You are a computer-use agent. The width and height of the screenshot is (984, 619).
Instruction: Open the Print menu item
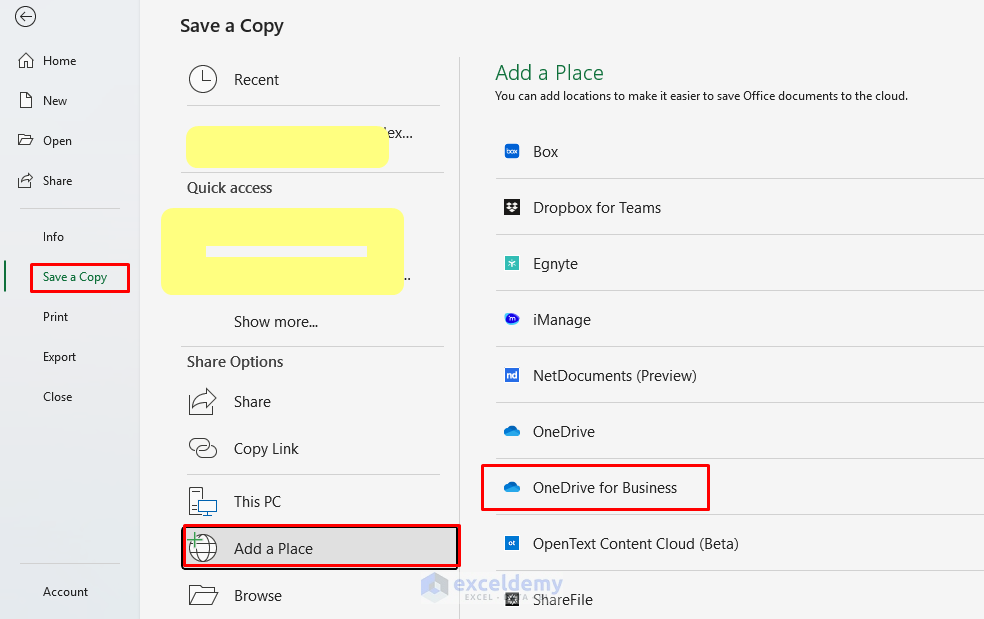click(55, 316)
